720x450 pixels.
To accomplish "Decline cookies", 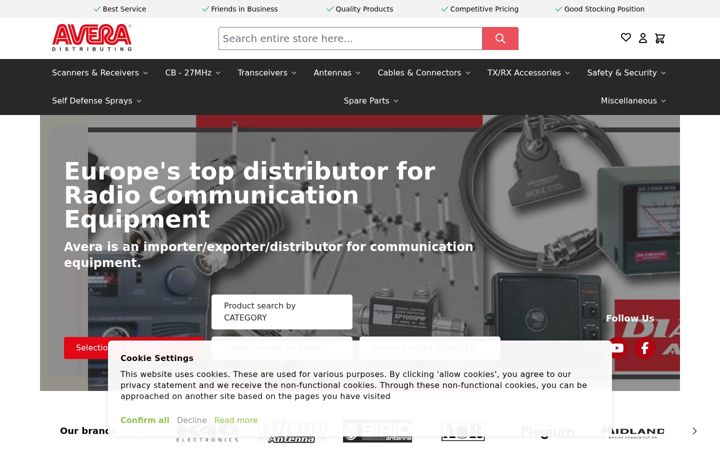I will click(x=191, y=420).
